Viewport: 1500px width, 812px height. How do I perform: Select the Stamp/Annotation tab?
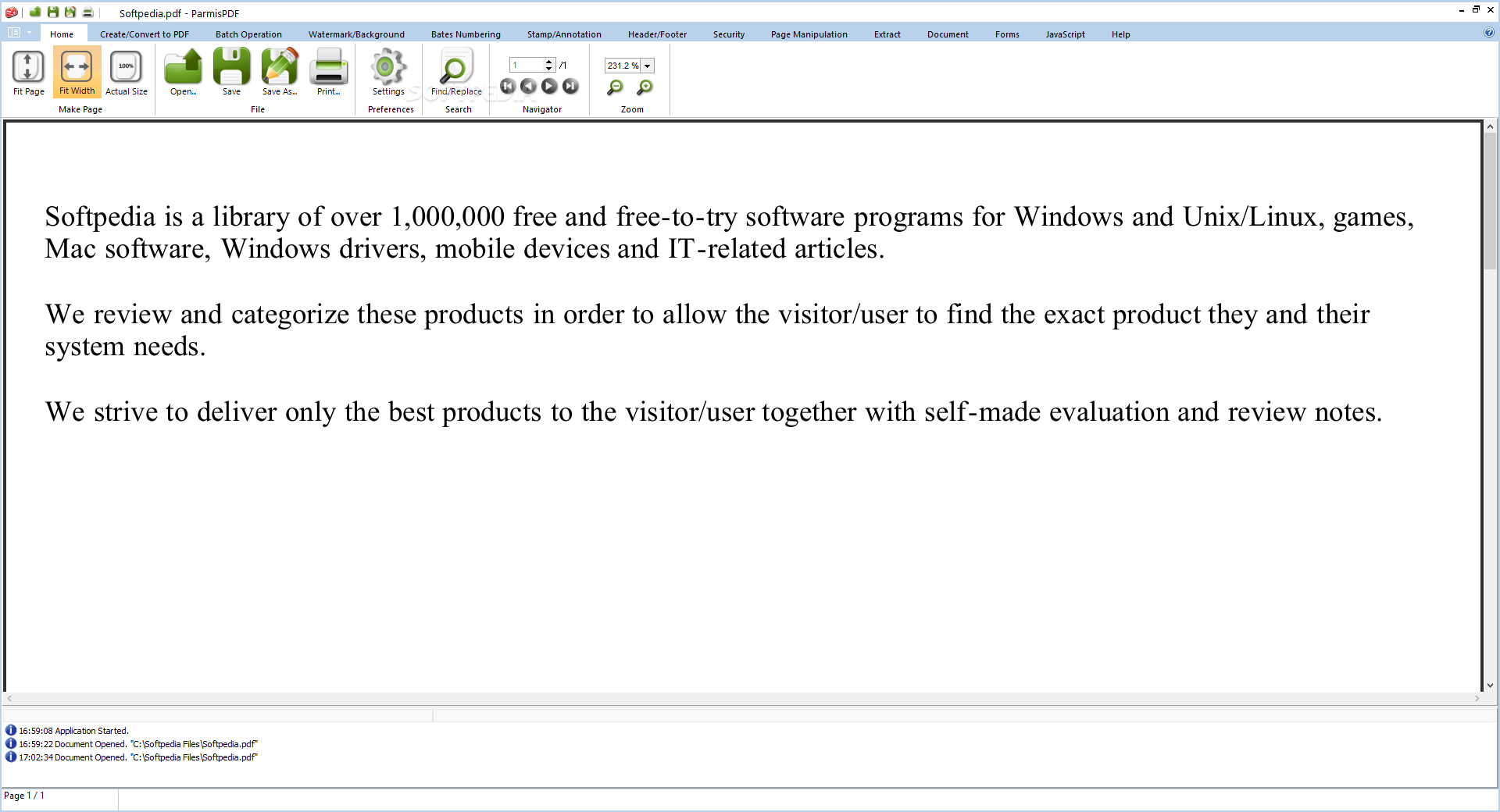pos(564,34)
